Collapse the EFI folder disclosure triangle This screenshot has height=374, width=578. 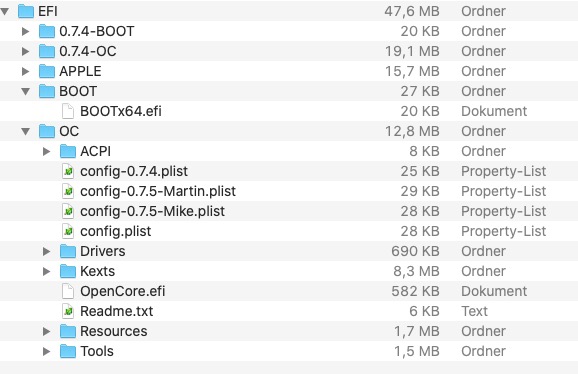click(x=5, y=11)
